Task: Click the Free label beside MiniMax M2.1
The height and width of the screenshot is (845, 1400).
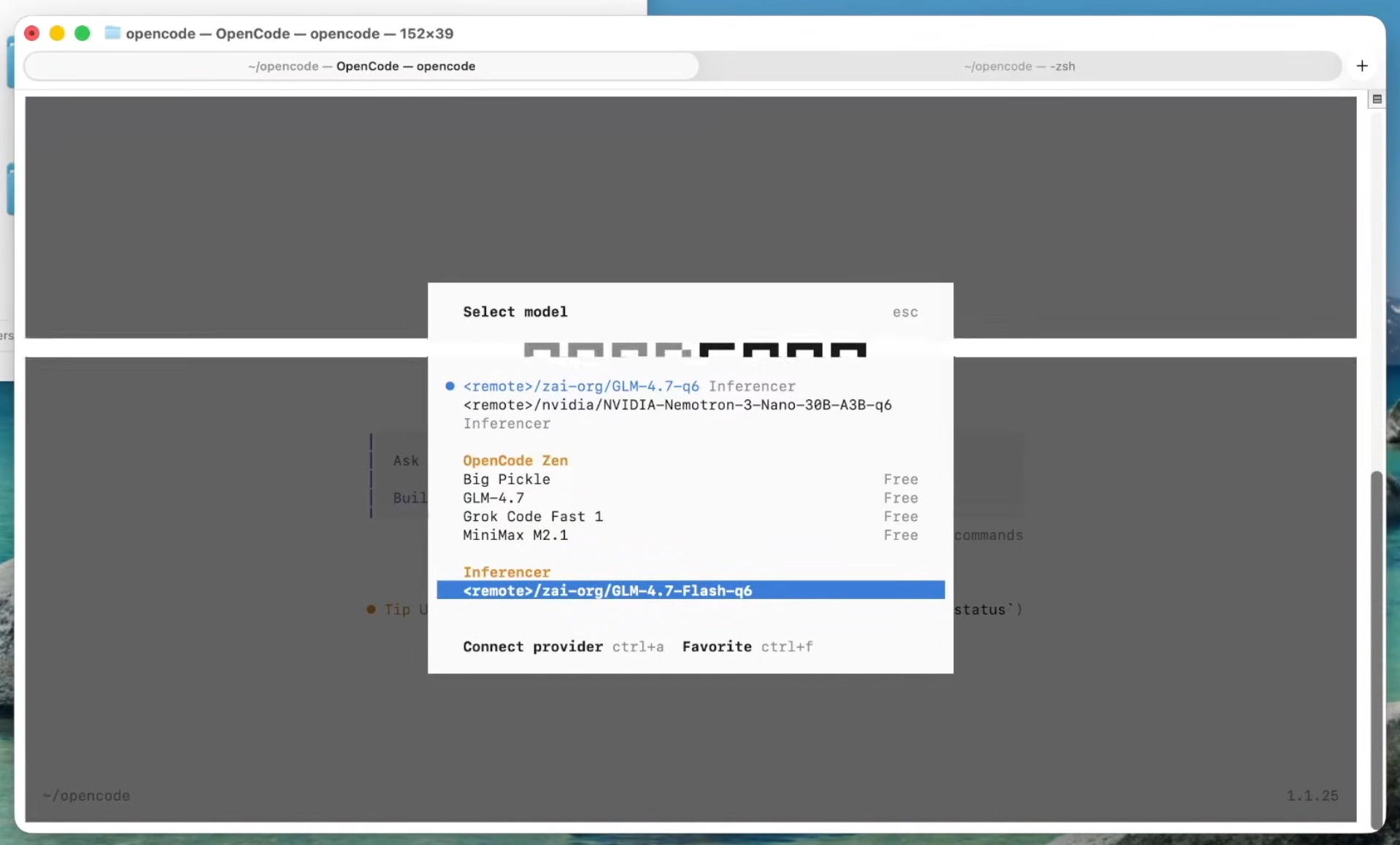Action: point(901,535)
